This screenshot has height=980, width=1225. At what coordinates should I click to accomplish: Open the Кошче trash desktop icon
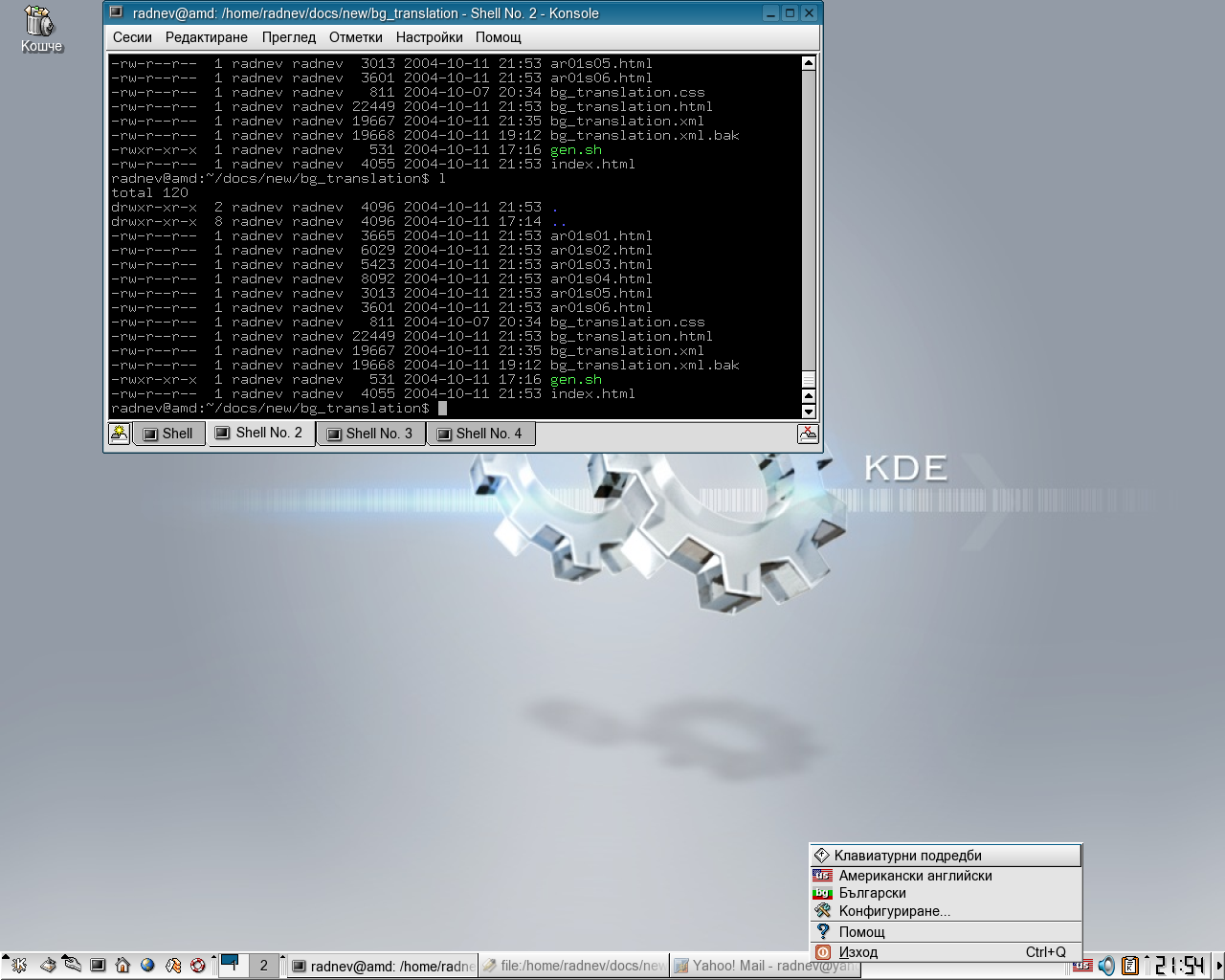tap(40, 29)
